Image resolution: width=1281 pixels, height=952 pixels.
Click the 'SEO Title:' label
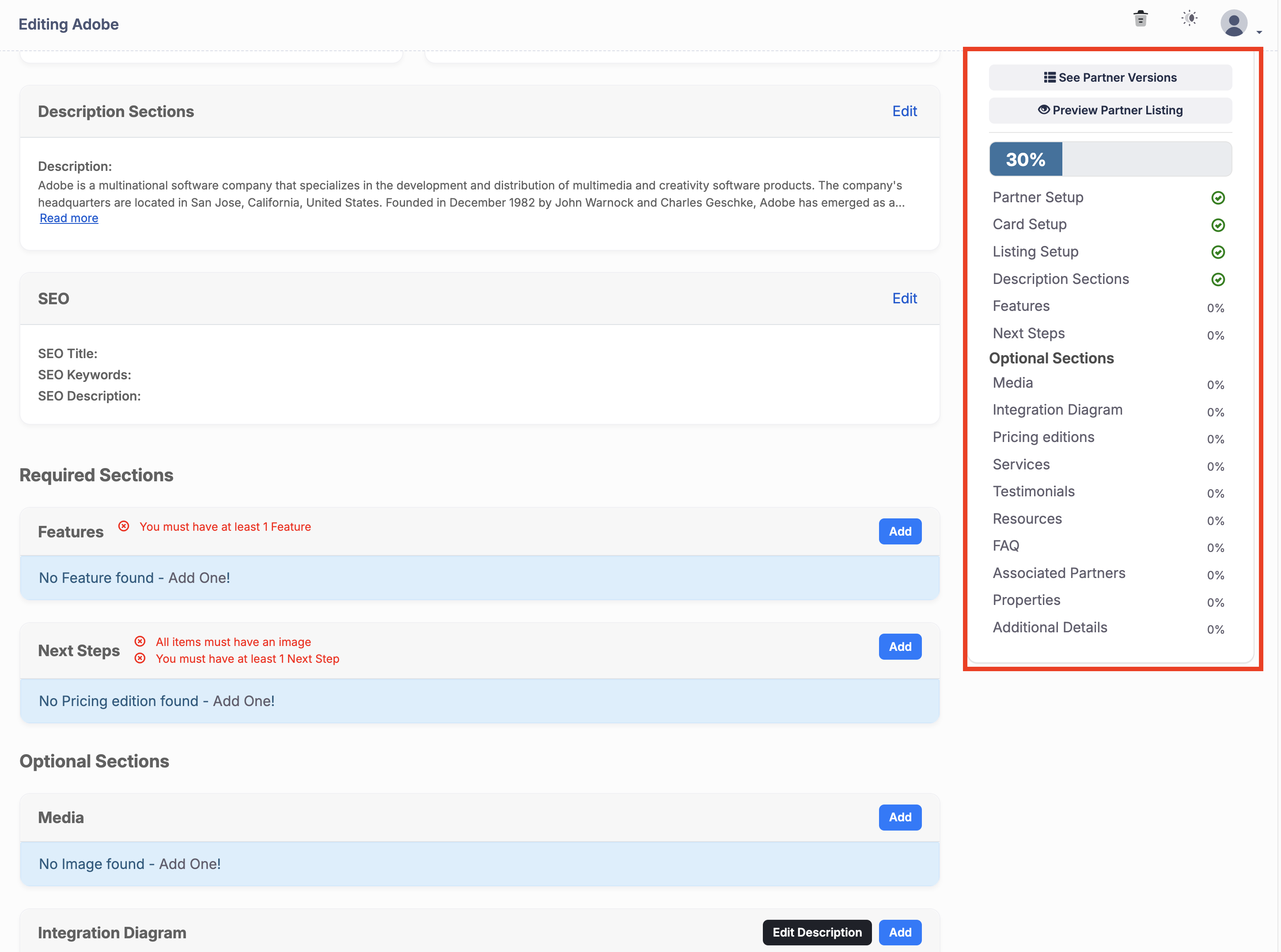68,354
